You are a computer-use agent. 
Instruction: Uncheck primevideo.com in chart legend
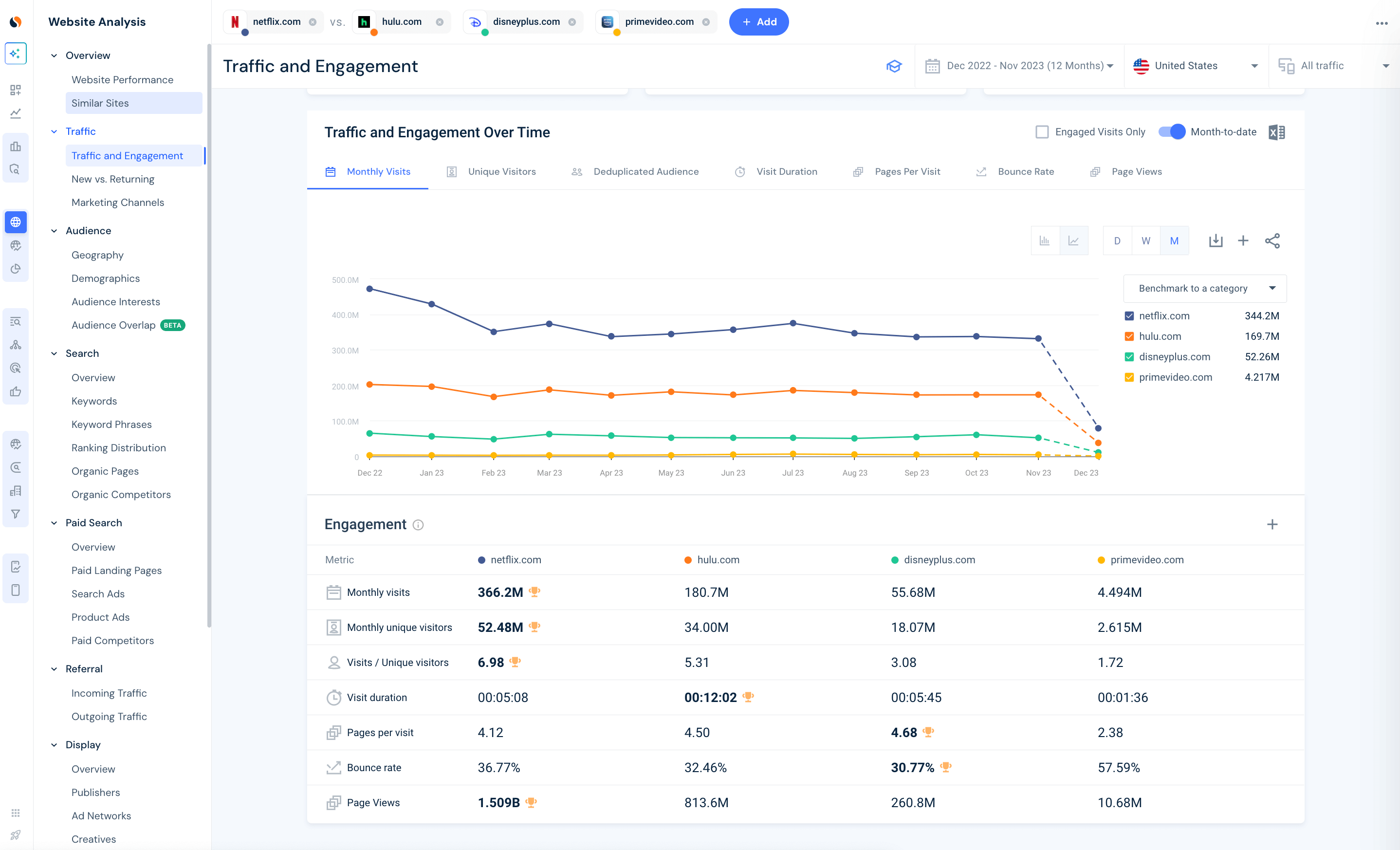[1129, 377]
